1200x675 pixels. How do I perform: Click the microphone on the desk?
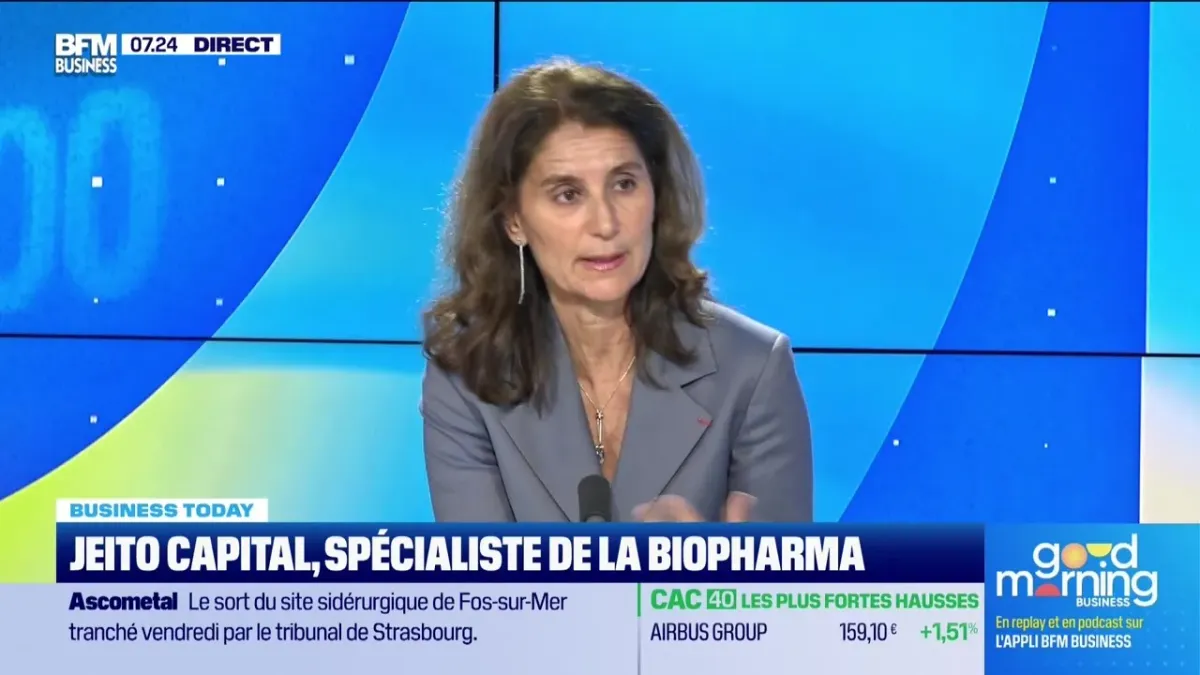[x=595, y=497]
